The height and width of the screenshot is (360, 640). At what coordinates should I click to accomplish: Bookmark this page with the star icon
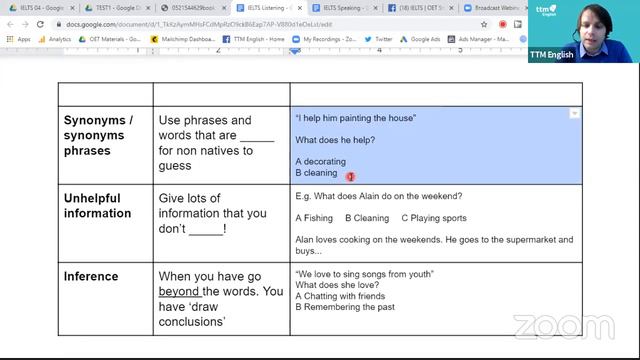tap(484, 24)
